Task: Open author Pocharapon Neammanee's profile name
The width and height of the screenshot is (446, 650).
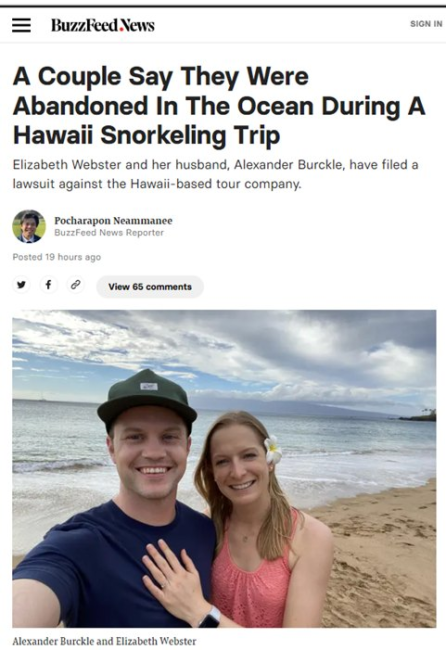Action: coord(113,221)
